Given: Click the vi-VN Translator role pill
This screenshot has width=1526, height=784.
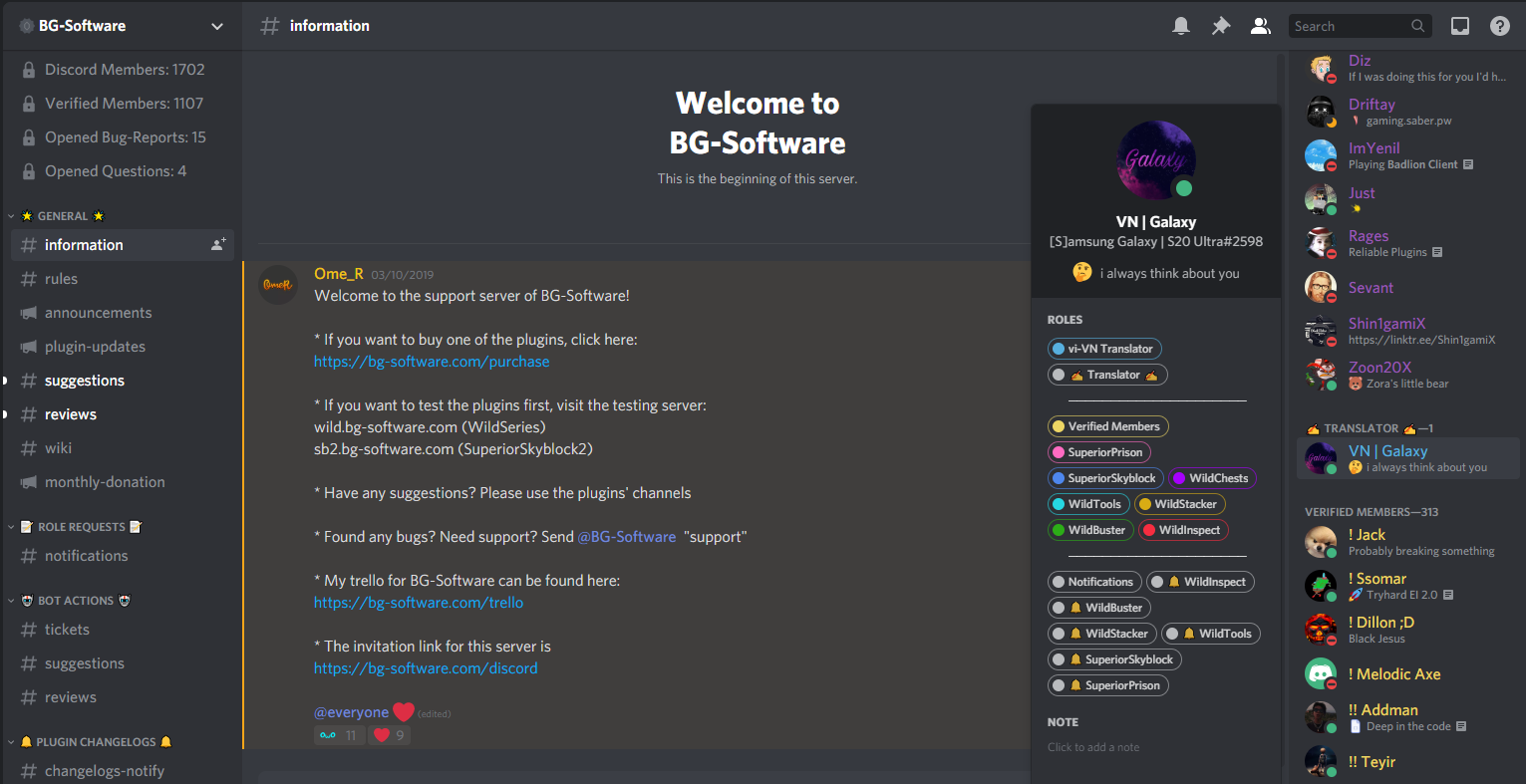Looking at the screenshot, I should [1104, 349].
